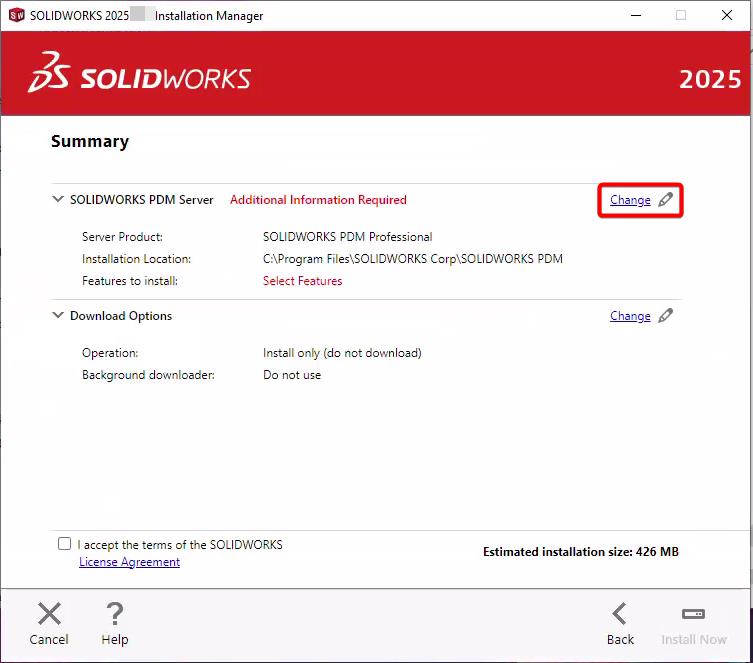This screenshot has width=753, height=663.
Task: Collapse the SOLIDWORKS PDM Server section
Action: coord(58,199)
